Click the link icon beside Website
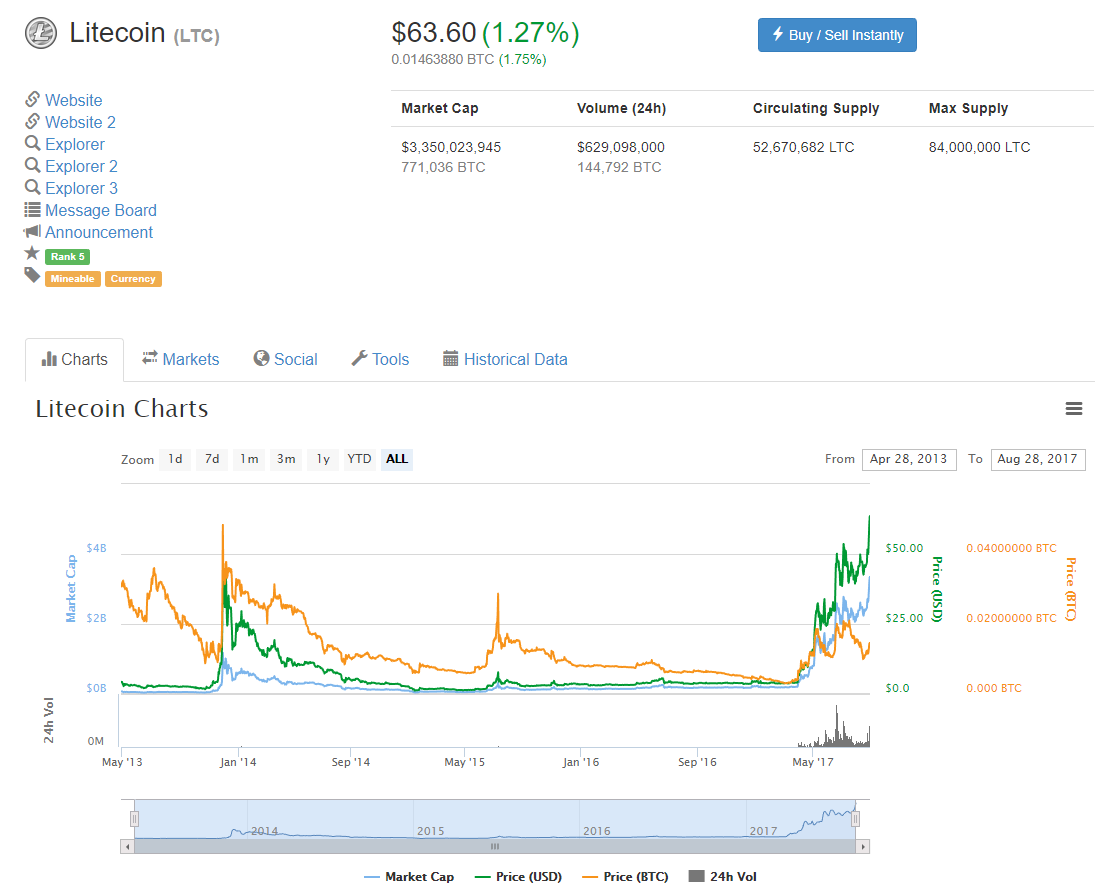 click(32, 99)
